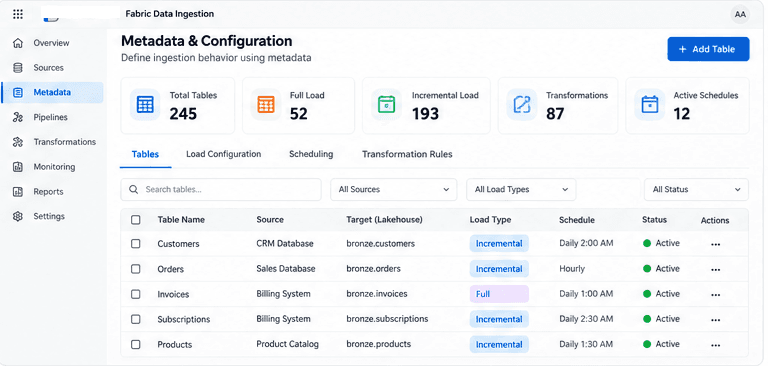Image resolution: width=768 pixels, height=366 pixels.
Task: Click the 'Invoices' table name
Action: [x=173, y=294]
